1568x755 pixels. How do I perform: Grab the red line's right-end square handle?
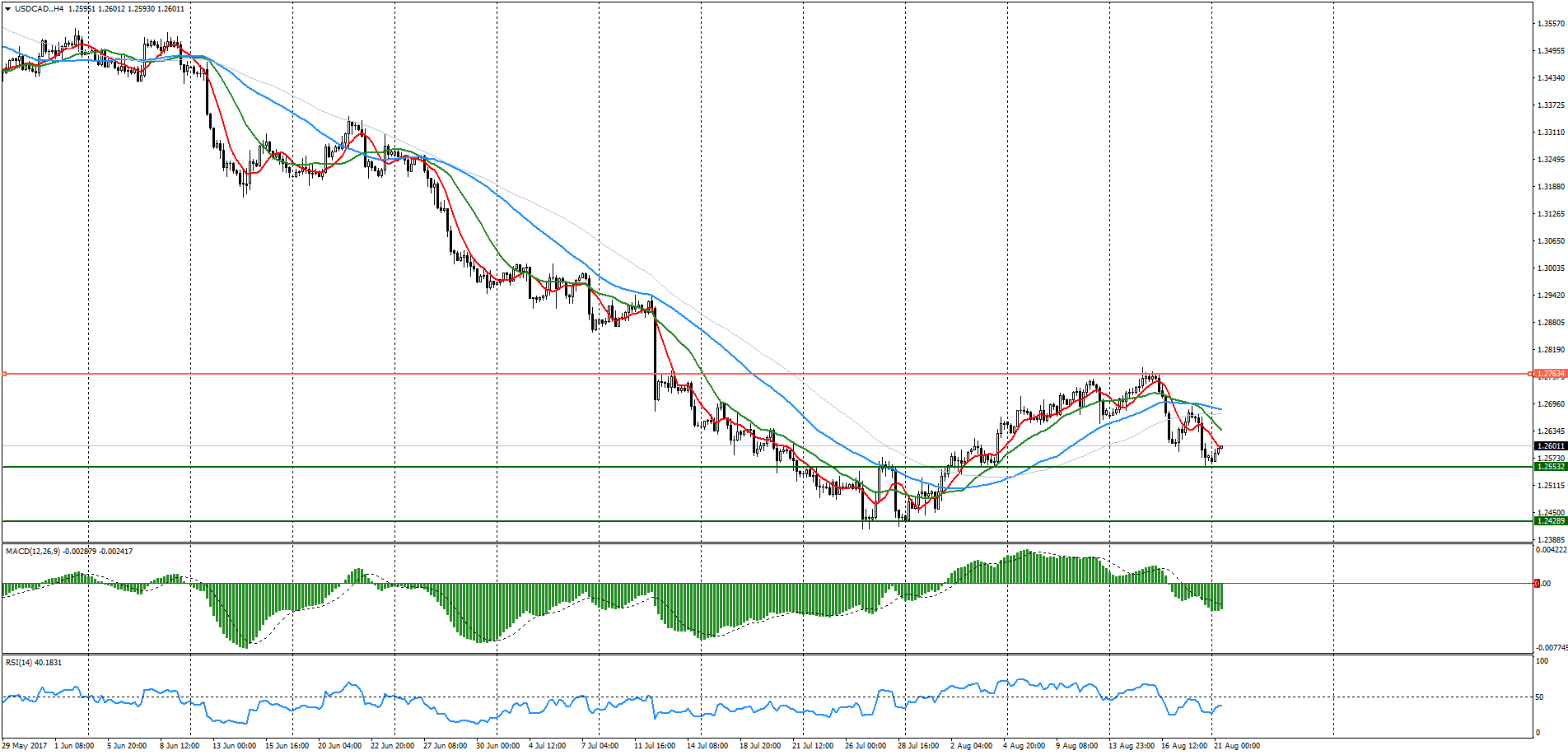coord(1531,374)
